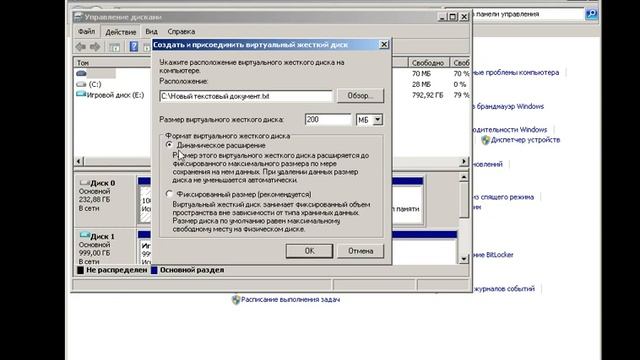Click the search magnifier icon in Control Panel
Screen dimensions: 640x360
(591, 14)
